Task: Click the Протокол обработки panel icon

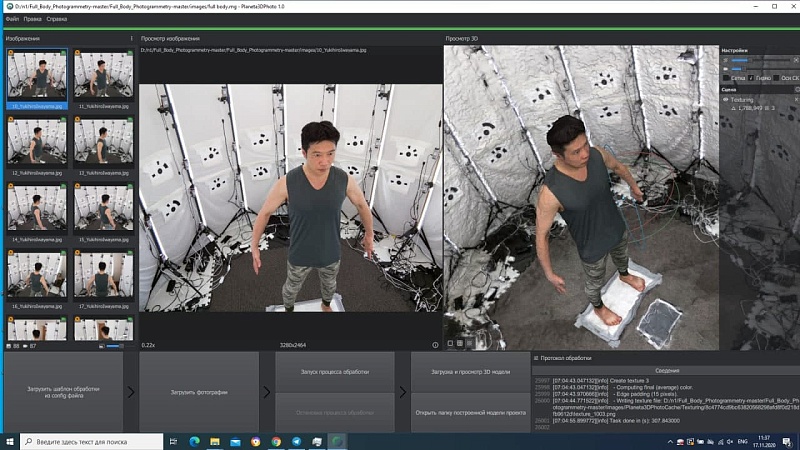Action: 536,358
